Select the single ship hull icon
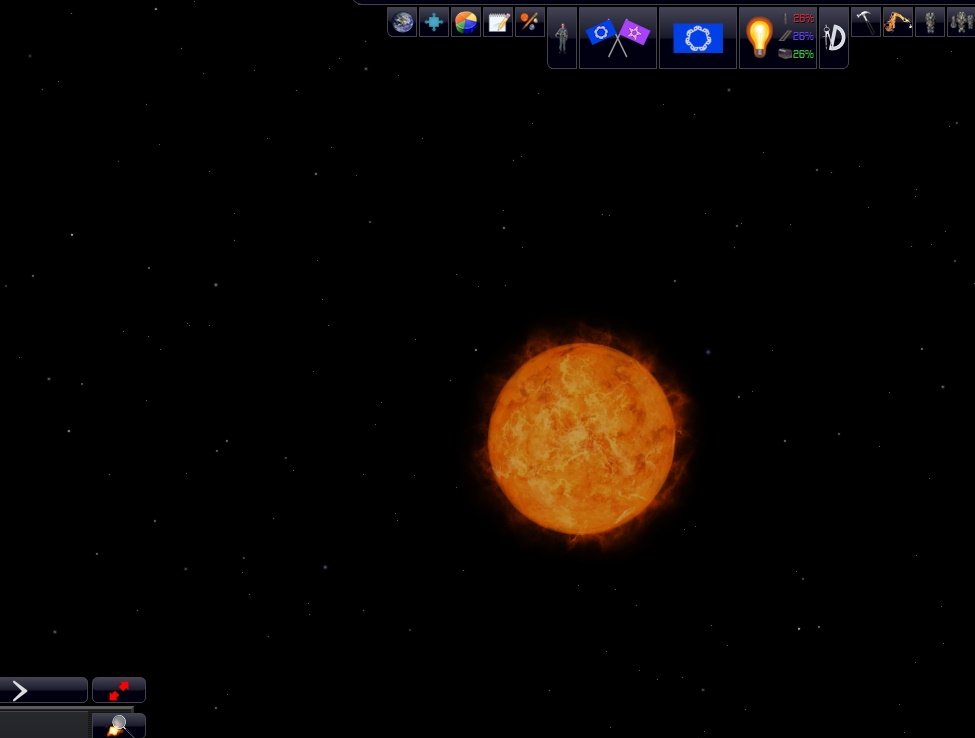The image size is (975, 738). [929, 20]
